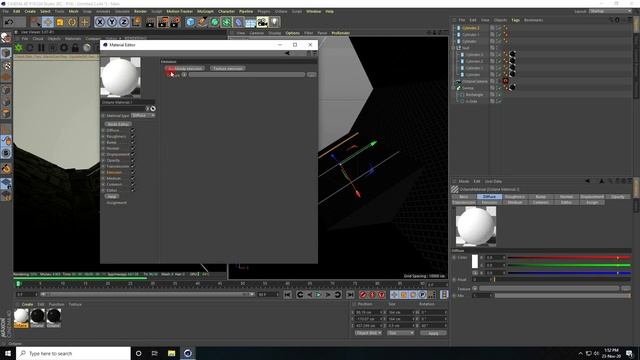Screen dimensions: 640x360
Task: Select the Move tool in the toolbar
Action: coord(47,22)
